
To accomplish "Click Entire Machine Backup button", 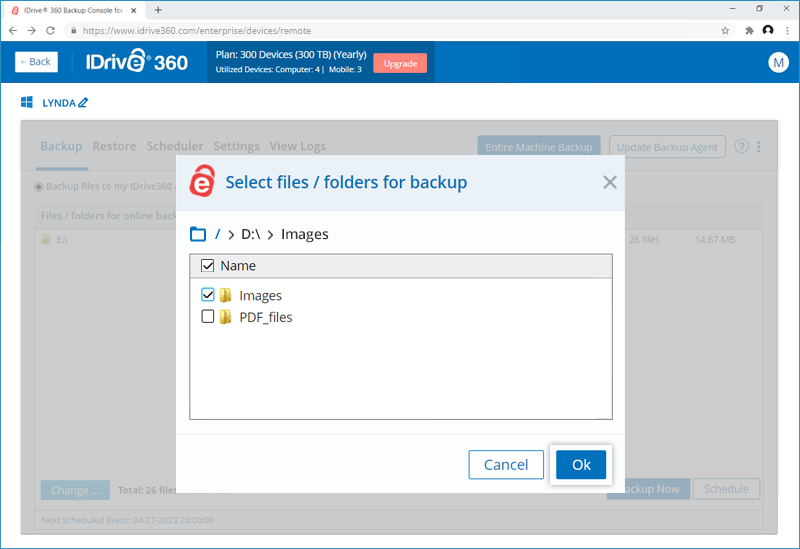I will click(539, 147).
